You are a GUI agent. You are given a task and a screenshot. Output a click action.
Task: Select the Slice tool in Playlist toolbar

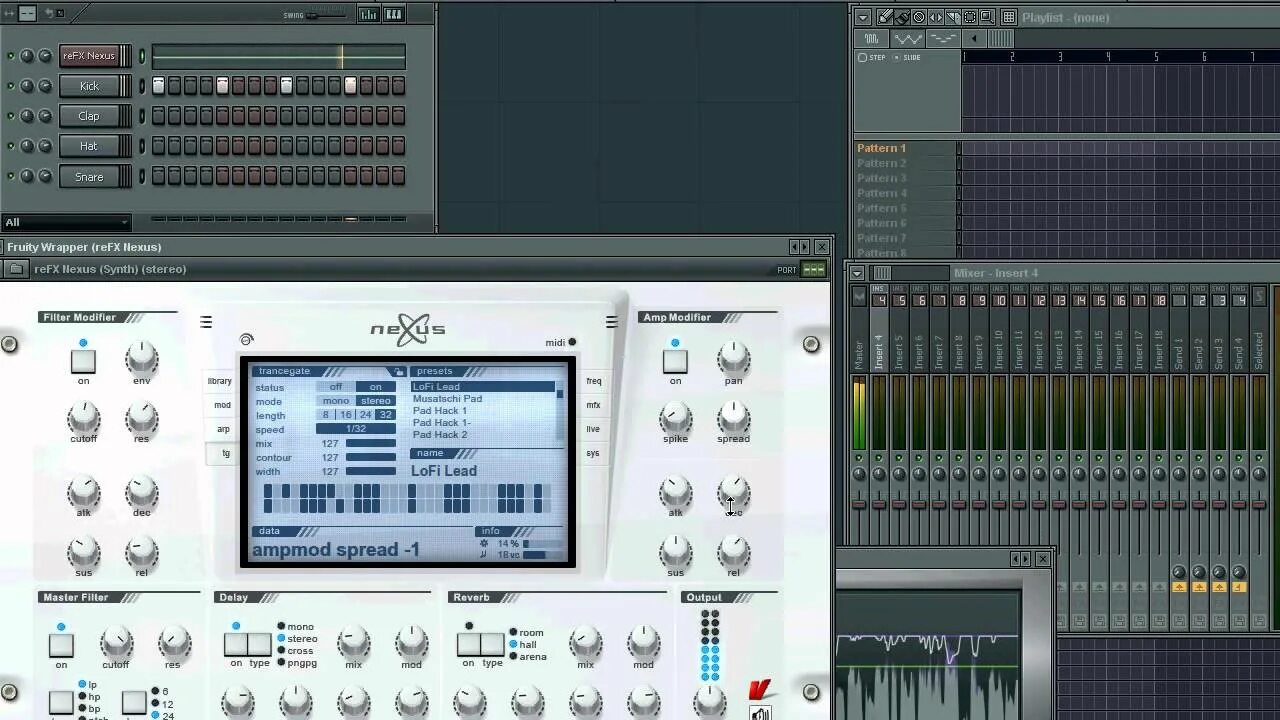click(x=953, y=17)
